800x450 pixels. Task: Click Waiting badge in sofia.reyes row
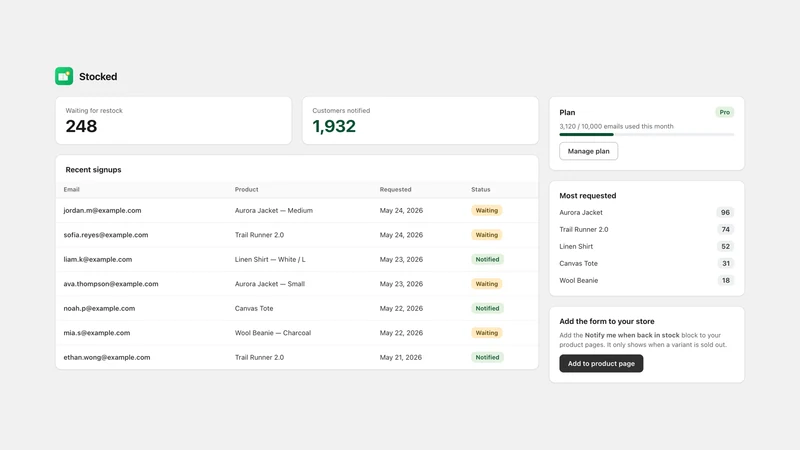pyautogui.click(x=487, y=235)
